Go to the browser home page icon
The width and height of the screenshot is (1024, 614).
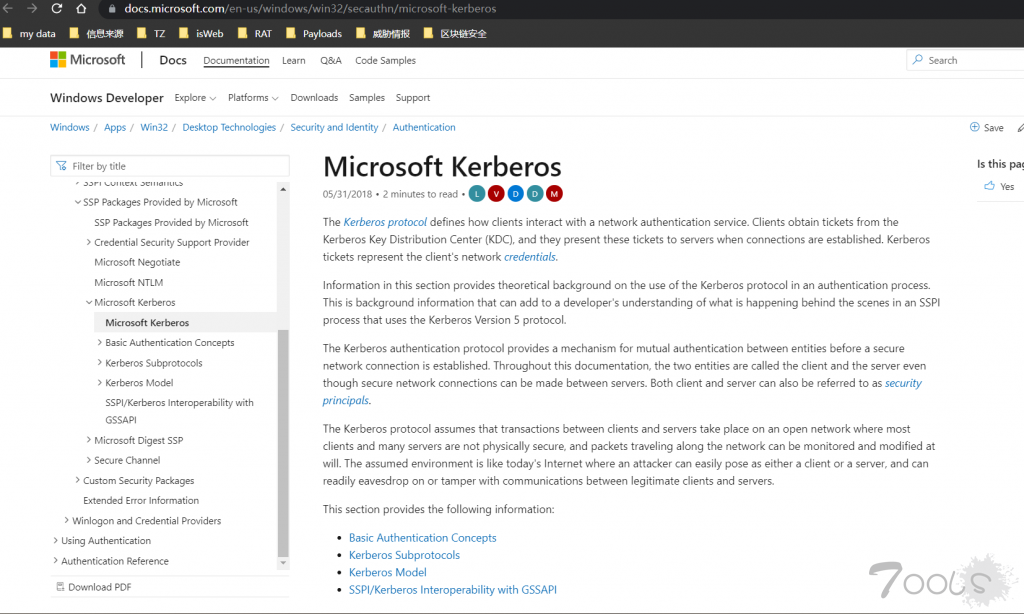81,8
